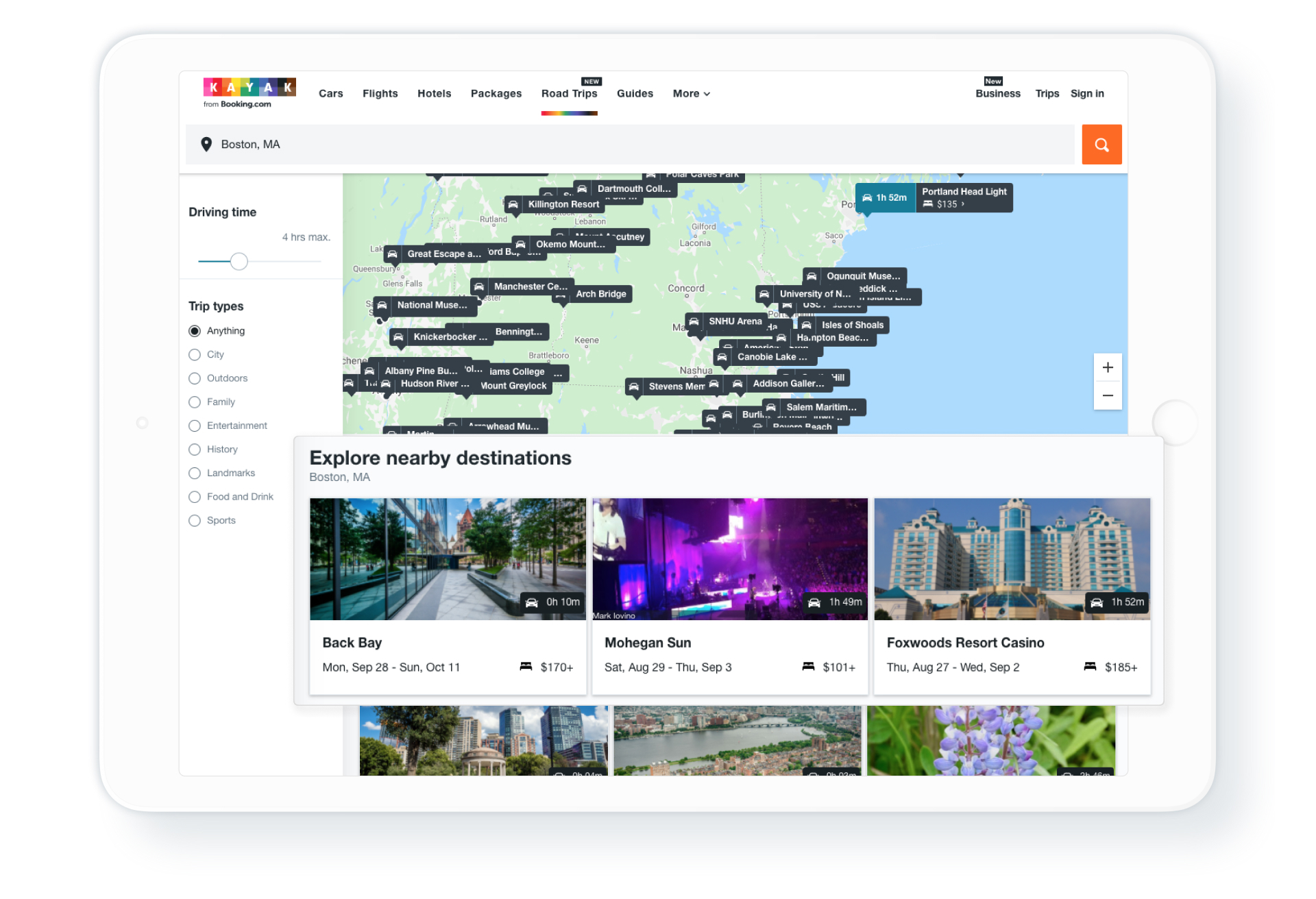Open the Back Bay destination title
Image resolution: width=1316 pixels, height=899 pixels.
click(x=352, y=643)
